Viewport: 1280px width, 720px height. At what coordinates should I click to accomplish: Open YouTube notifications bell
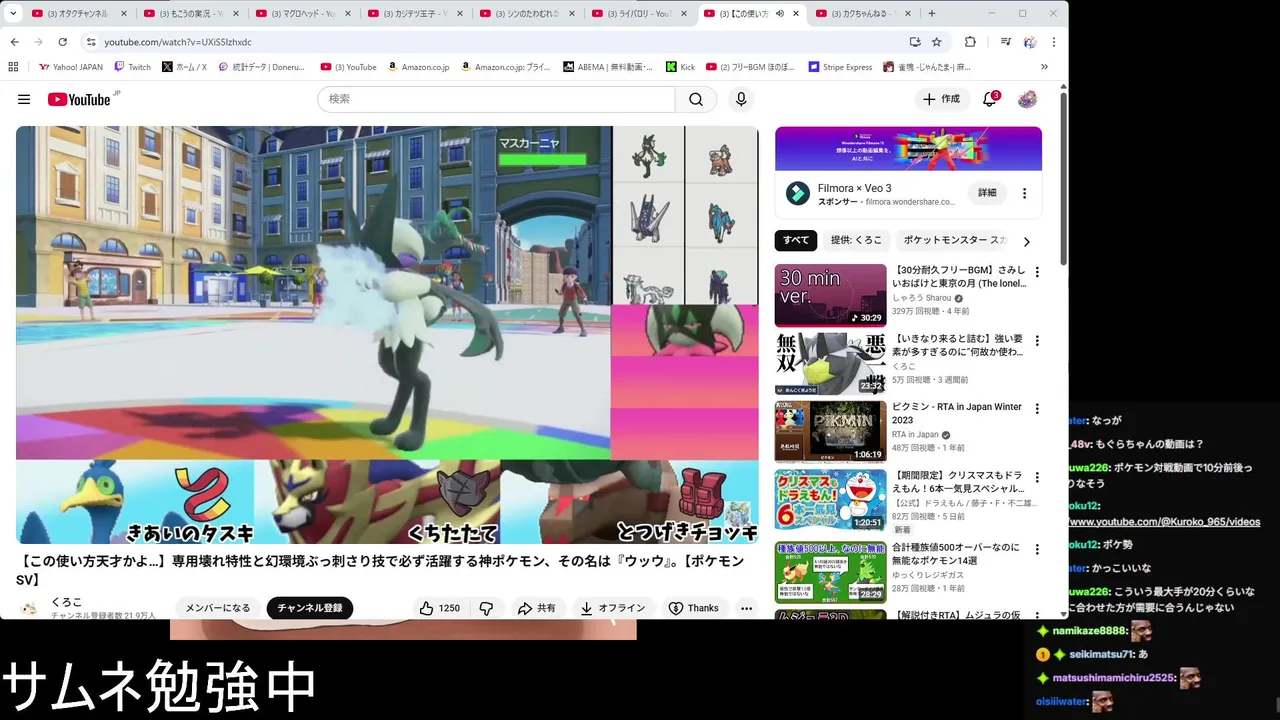[x=990, y=99]
